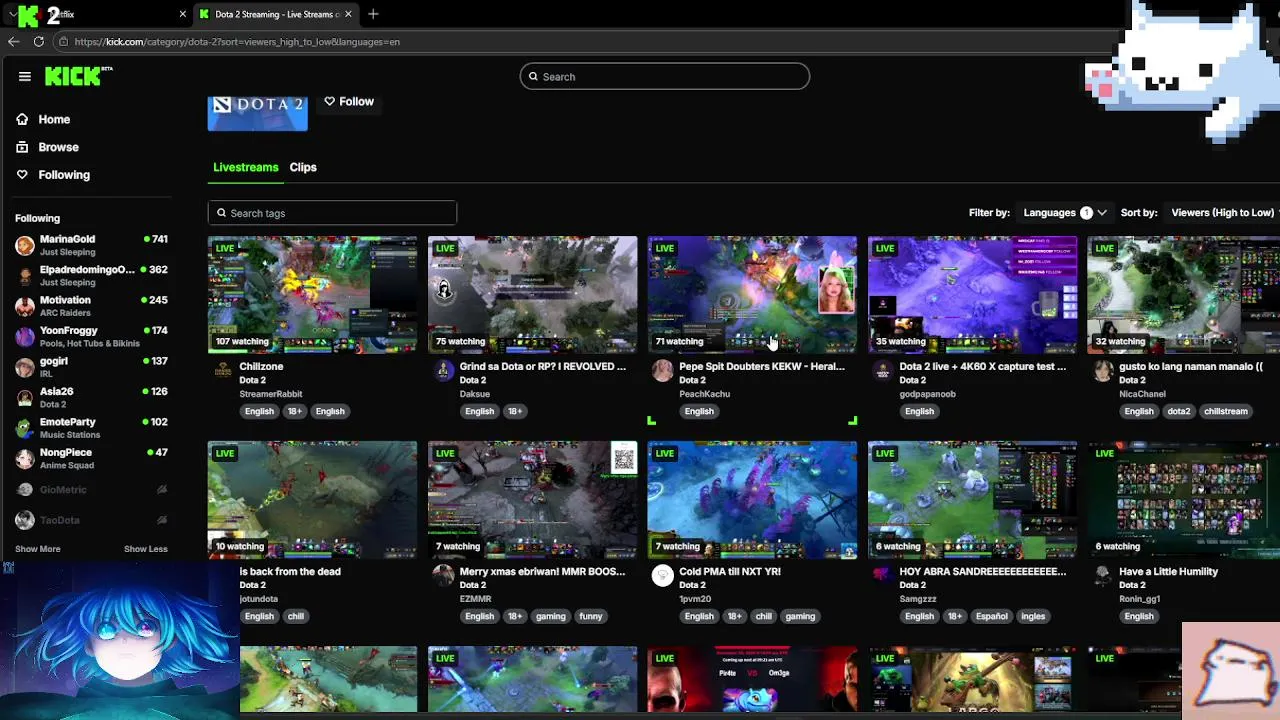Click the funny tag on EZMMR stream
Image resolution: width=1280 pixels, height=720 pixels.
click(x=591, y=616)
